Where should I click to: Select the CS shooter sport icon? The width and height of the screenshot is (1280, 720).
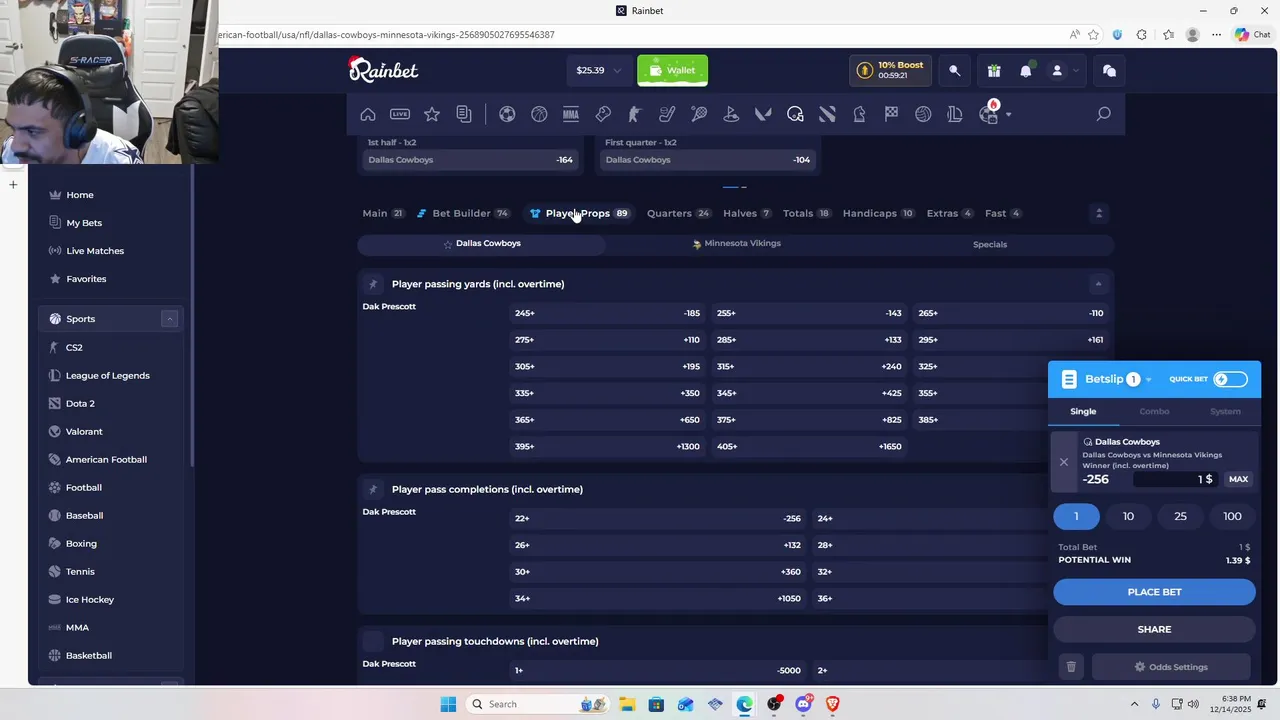635,114
